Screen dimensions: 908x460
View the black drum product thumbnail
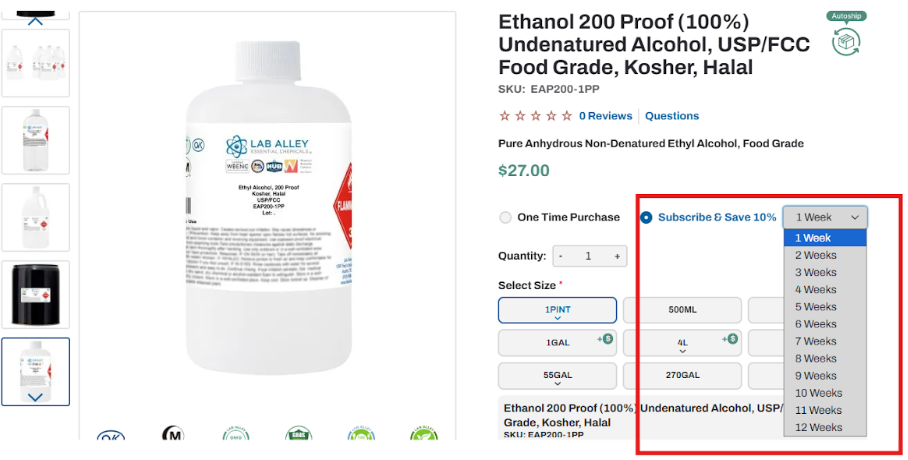tap(36, 294)
